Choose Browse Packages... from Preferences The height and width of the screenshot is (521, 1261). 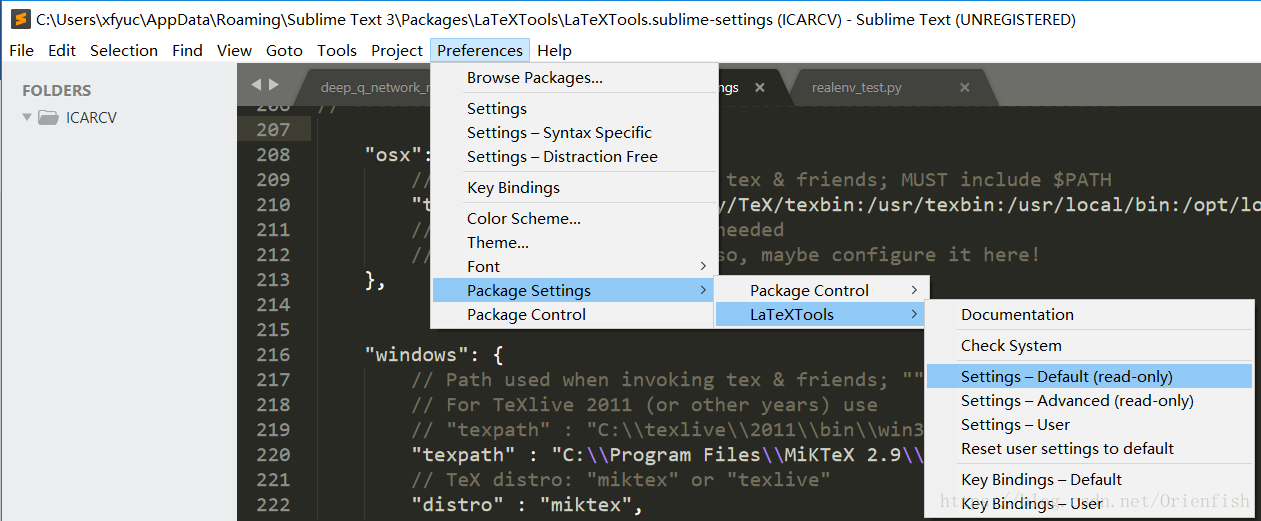[x=574, y=77]
